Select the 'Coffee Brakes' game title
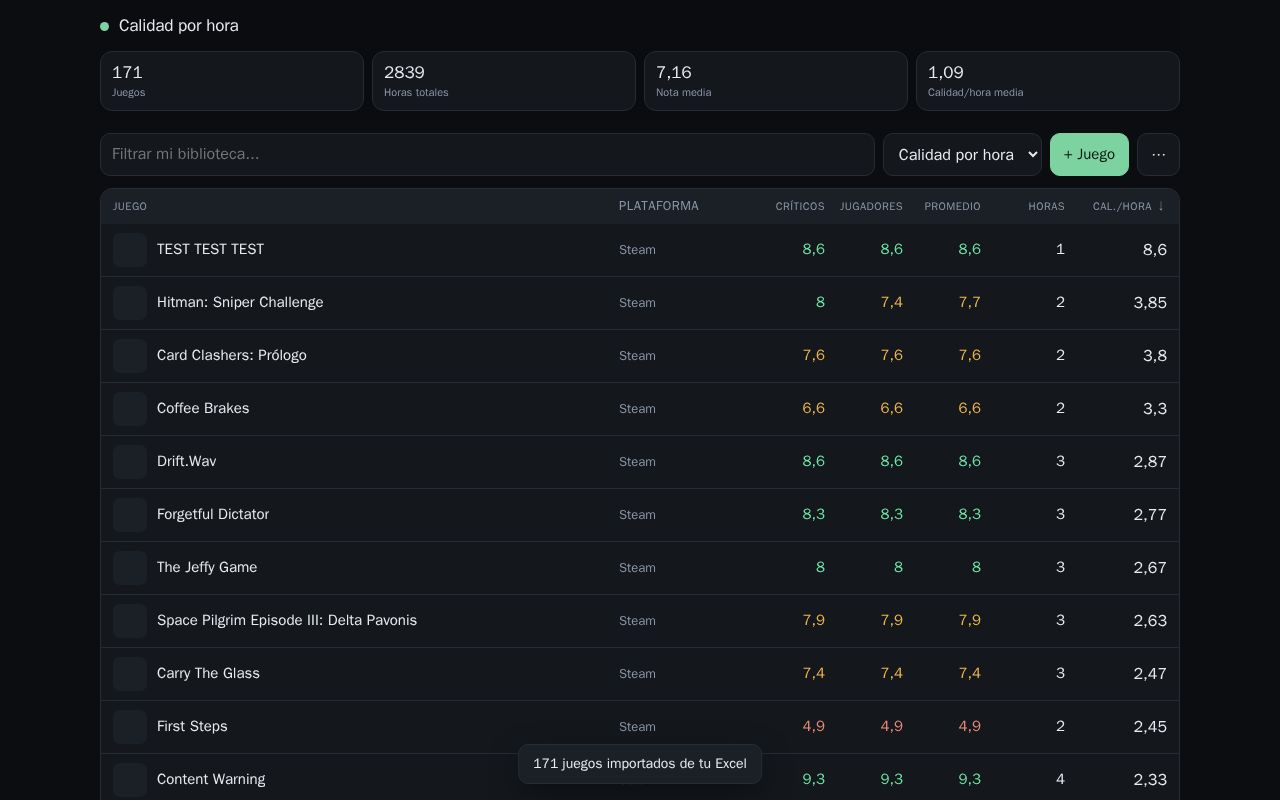Image resolution: width=1280 pixels, height=800 pixels. (203, 408)
